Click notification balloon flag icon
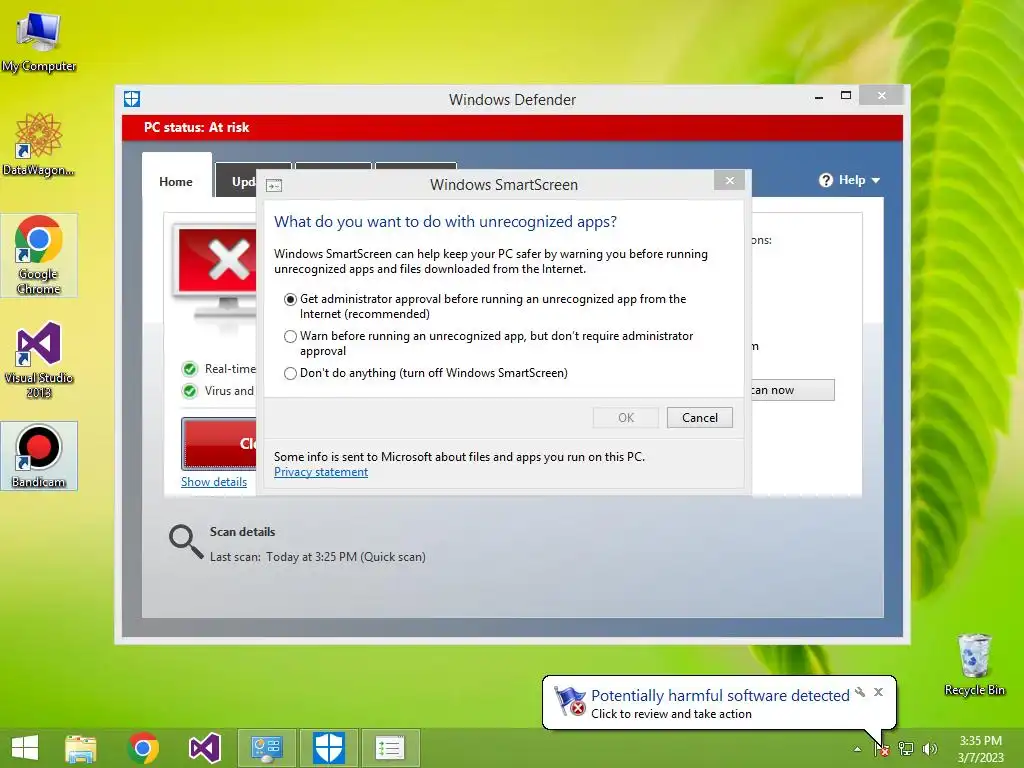This screenshot has height=768, width=1024. 570,701
